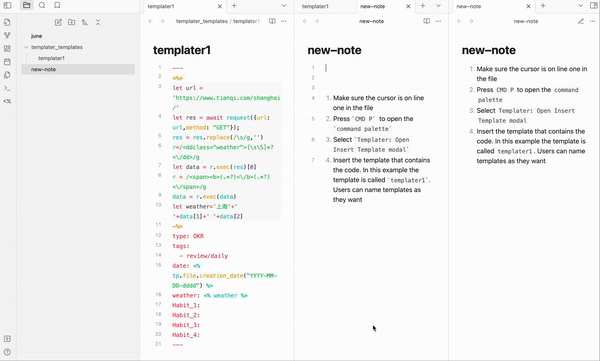Viewport: 600px width, 361px height.
Task: Click the new-note title in the reading pane
Action: coord(489,50)
